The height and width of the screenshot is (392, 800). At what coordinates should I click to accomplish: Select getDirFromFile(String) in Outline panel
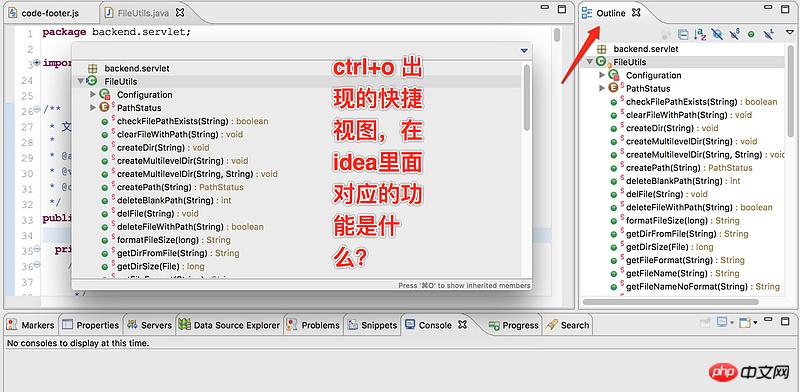pyautogui.click(x=687, y=234)
